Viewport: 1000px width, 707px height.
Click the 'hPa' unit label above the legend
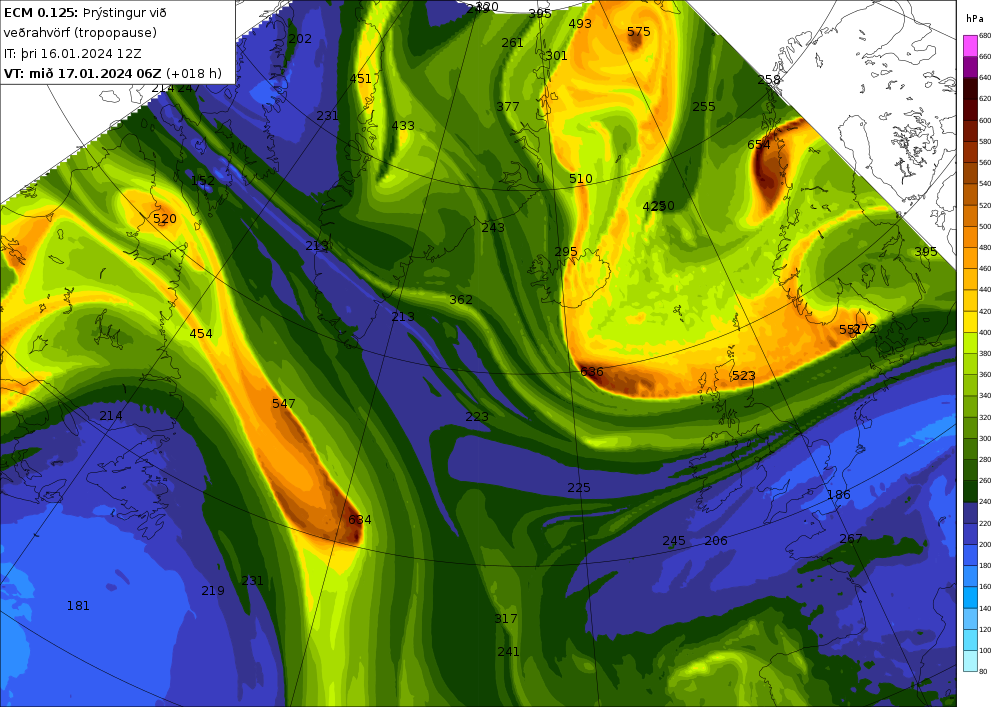click(x=974, y=18)
